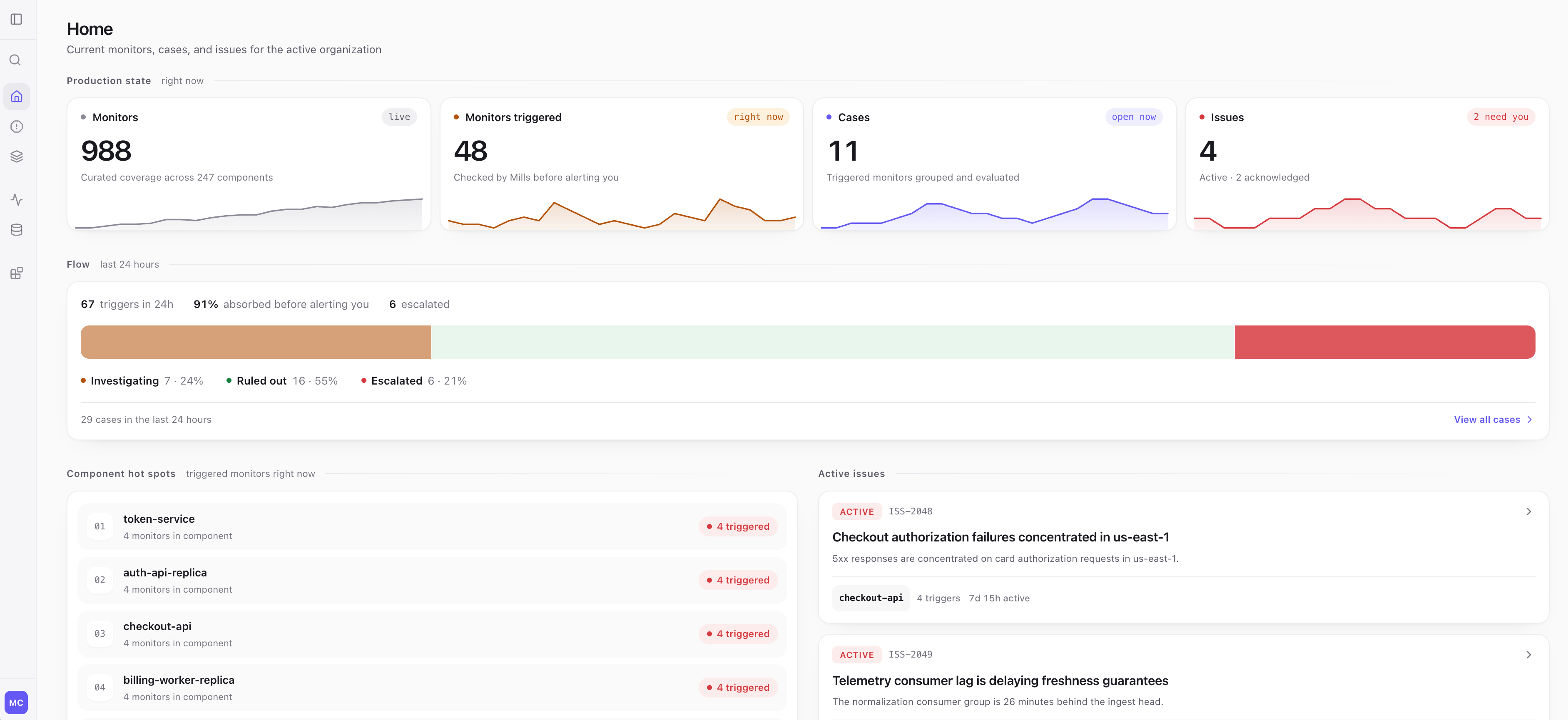Image resolution: width=1568 pixels, height=720 pixels.
Task: Open the activity pulse sidebar icon
Action: coord(16,200)
